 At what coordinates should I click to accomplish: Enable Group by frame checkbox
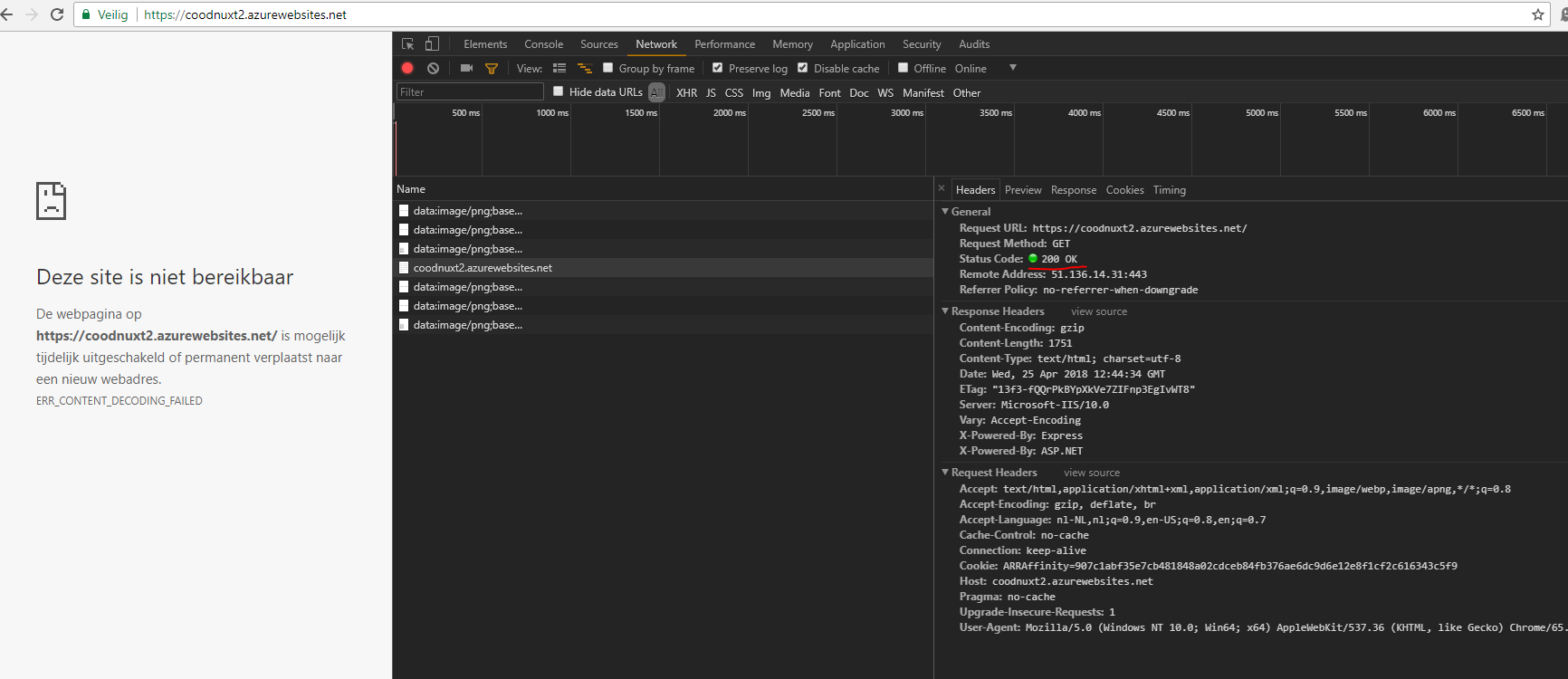click(x=608, y=67)
